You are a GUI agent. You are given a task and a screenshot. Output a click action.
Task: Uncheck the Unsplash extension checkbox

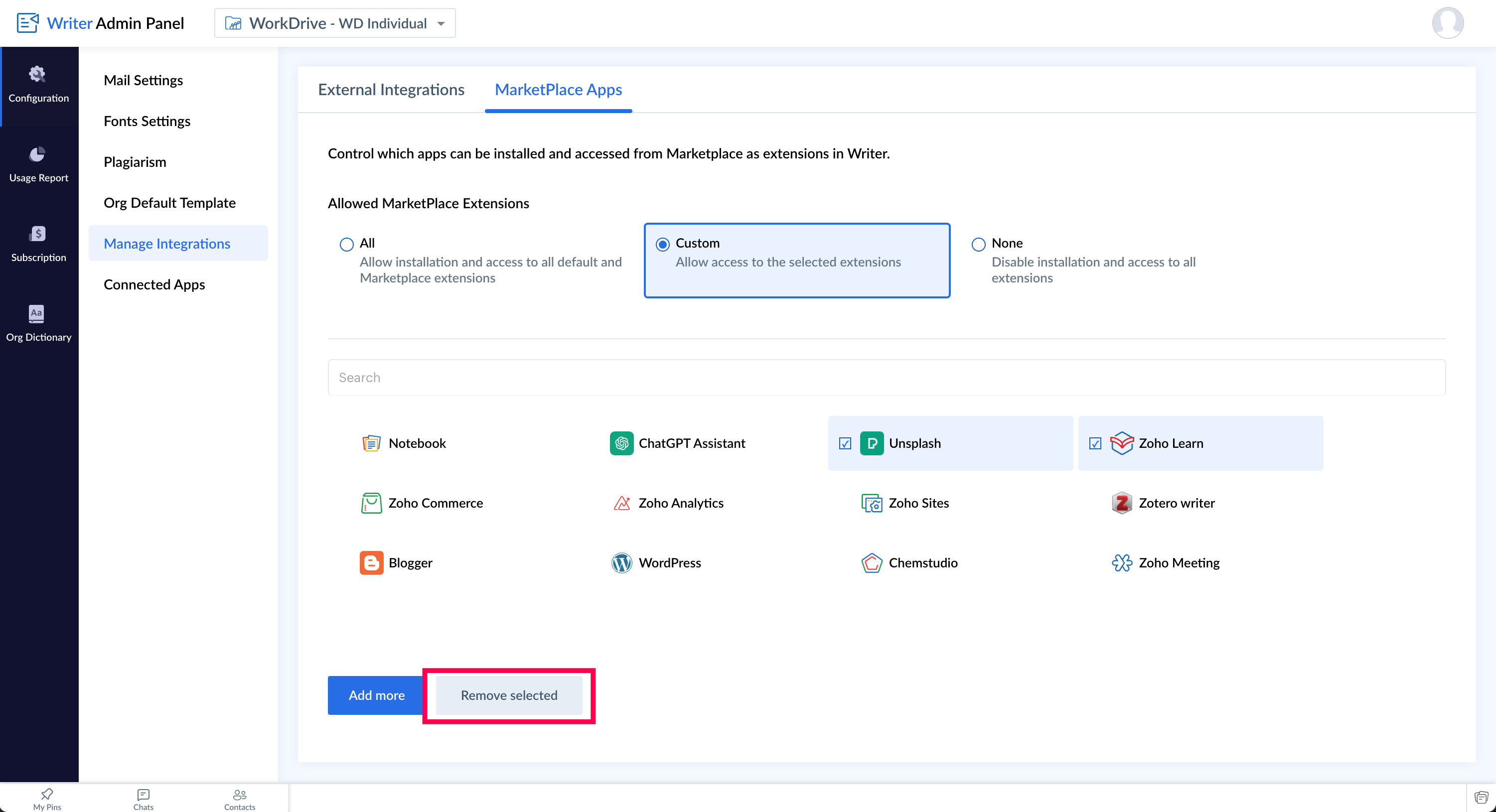(x=845, y=444)
